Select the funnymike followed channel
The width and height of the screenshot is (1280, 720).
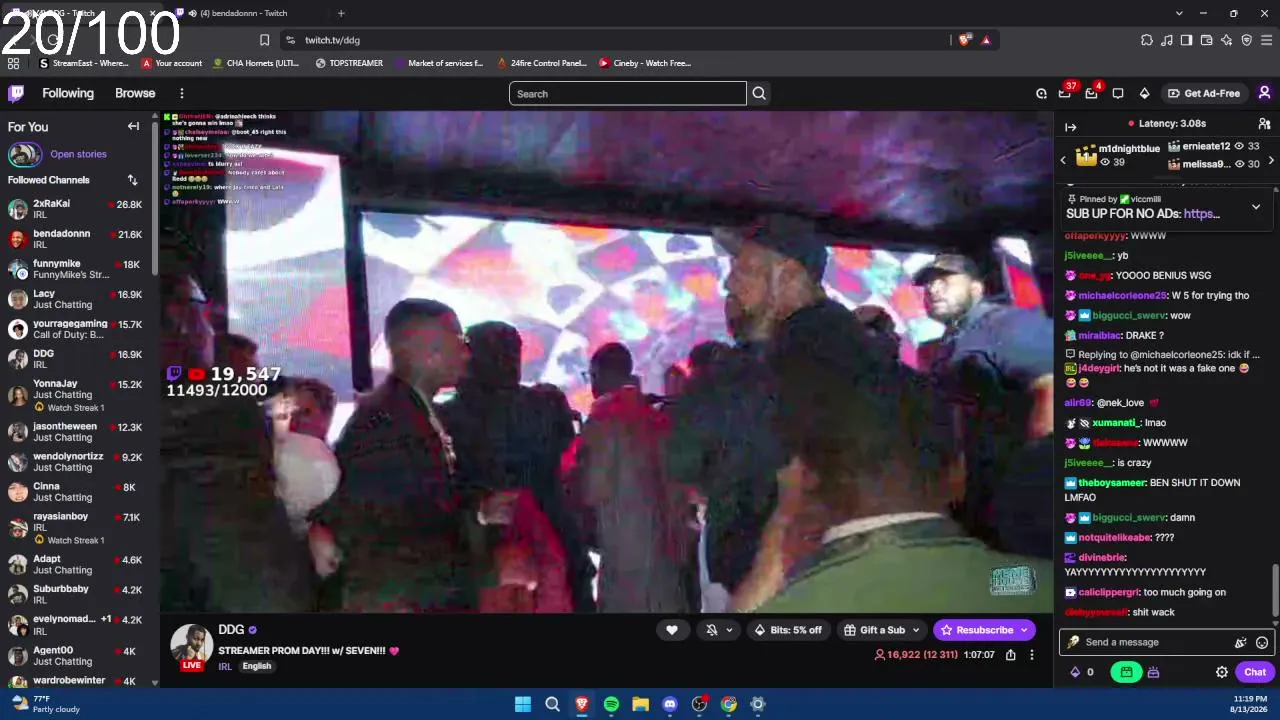tap(78, 269)
